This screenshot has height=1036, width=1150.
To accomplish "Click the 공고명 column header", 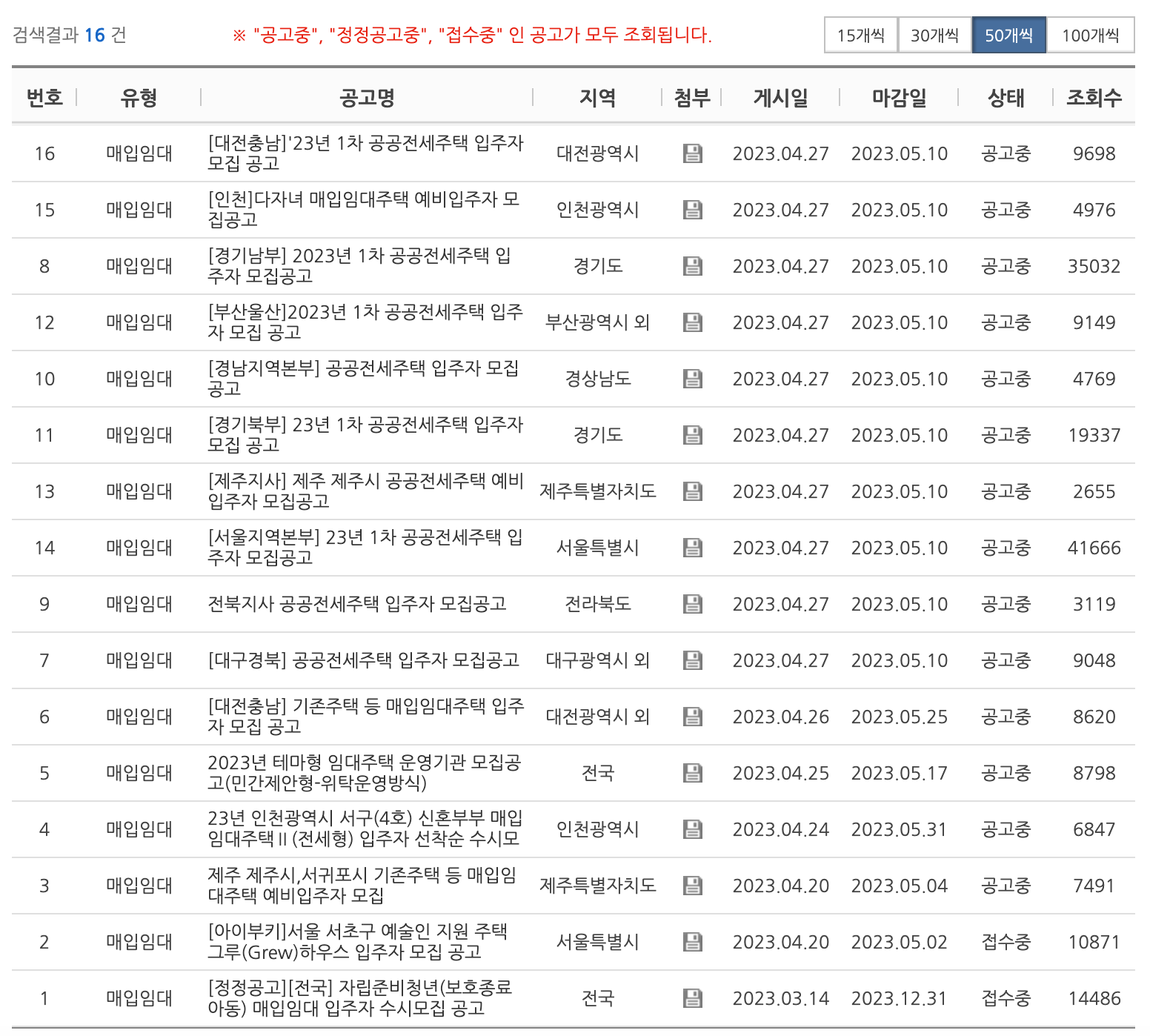I will (367, 97).
